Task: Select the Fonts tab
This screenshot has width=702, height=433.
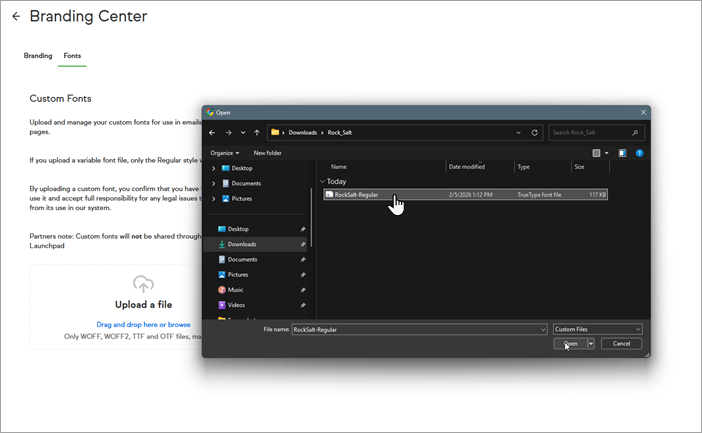Action: click(x=72, y=56)
